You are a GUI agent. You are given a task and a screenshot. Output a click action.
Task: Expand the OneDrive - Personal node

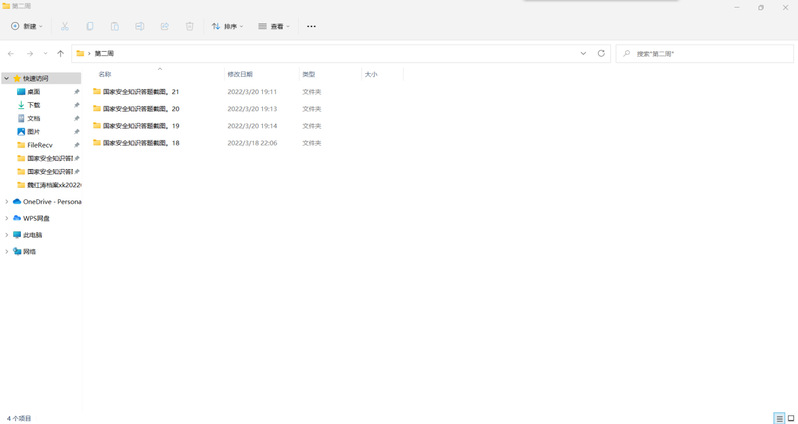(7, 202)
